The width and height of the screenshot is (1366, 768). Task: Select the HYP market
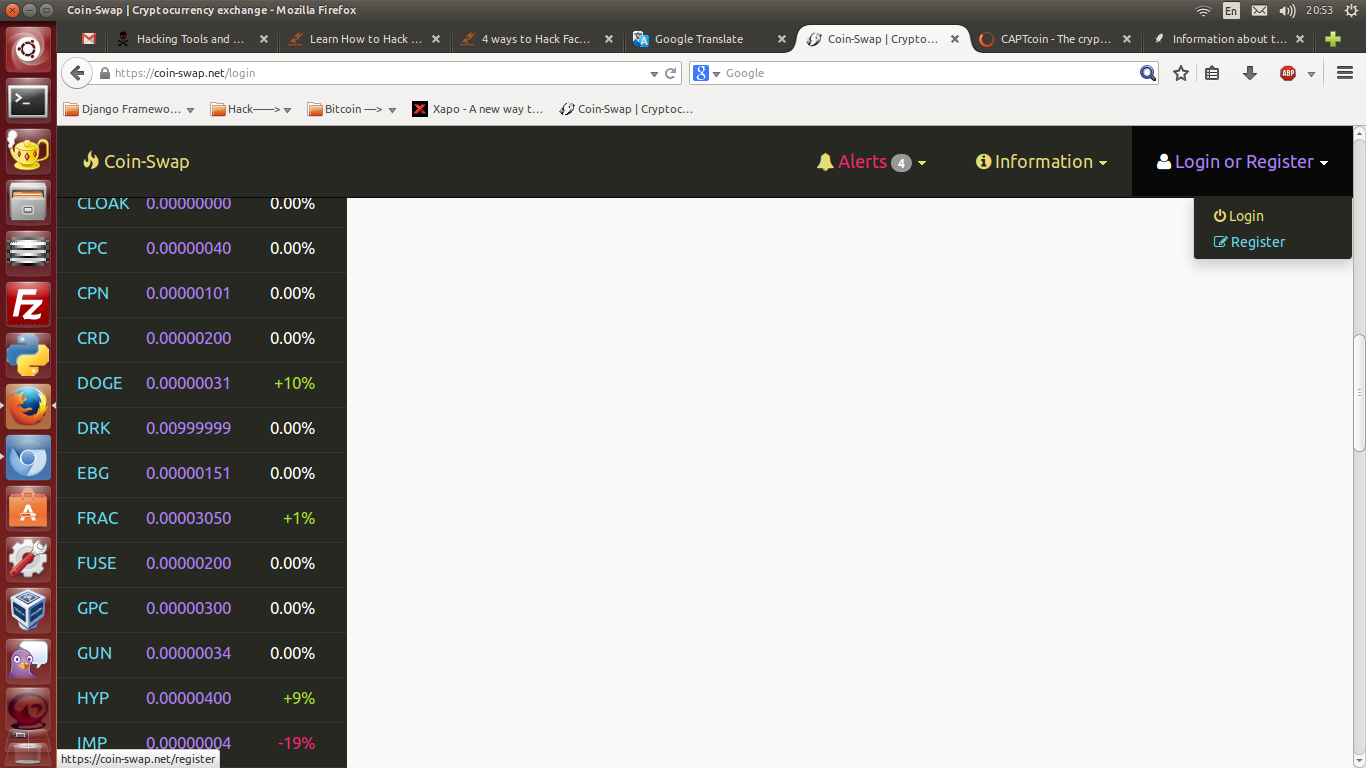point(201,698)
